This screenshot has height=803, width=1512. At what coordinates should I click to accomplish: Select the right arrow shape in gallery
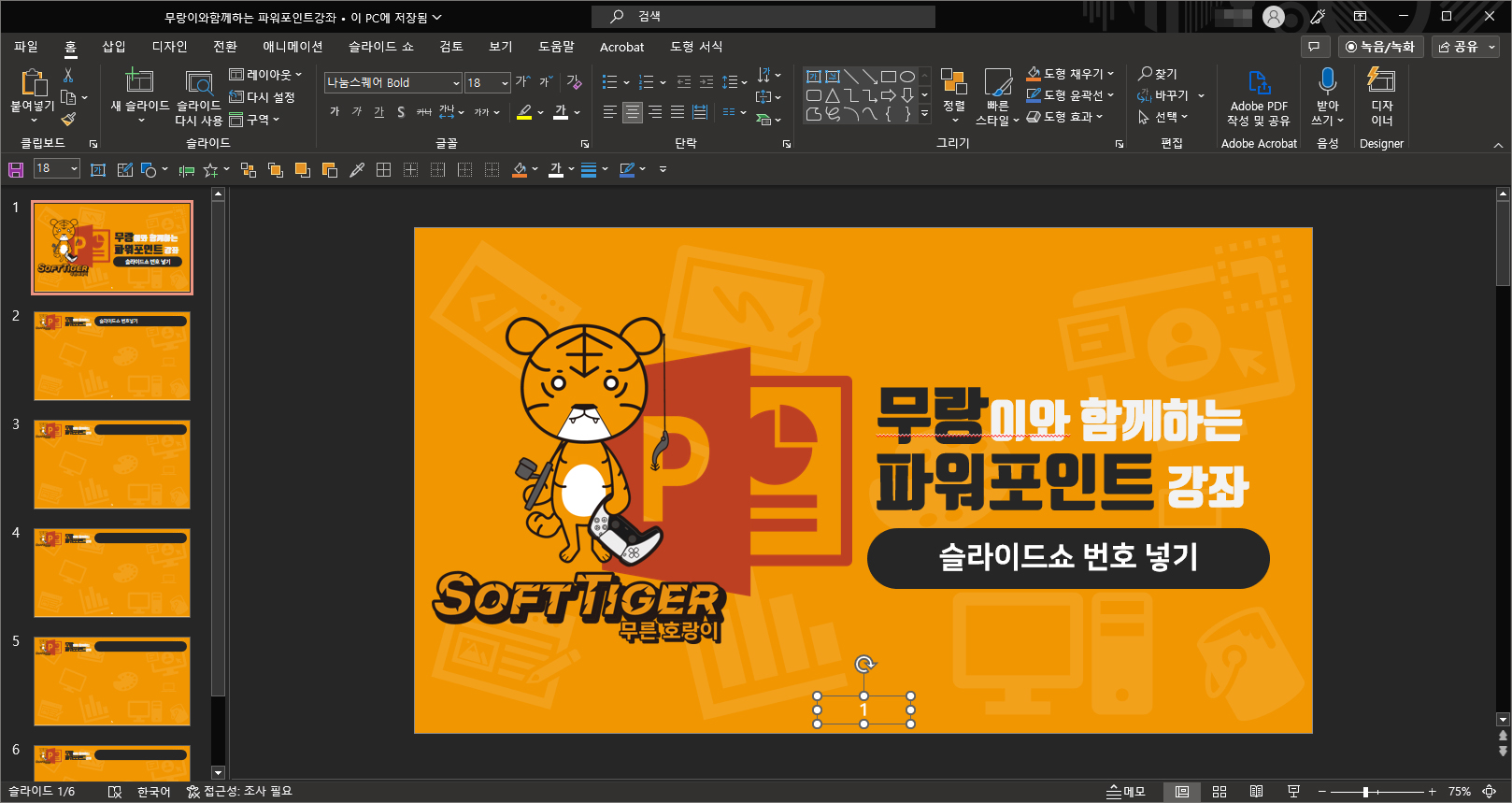click(889, 95)
